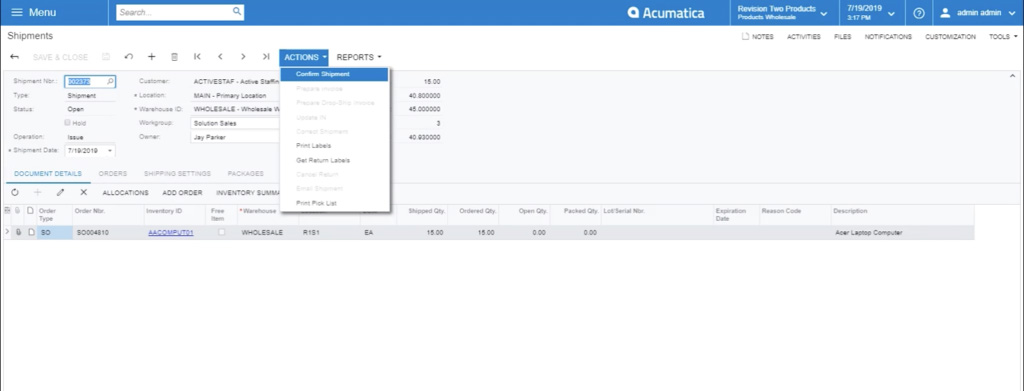Collapse the shipment summary form panel

(1012, 76)
